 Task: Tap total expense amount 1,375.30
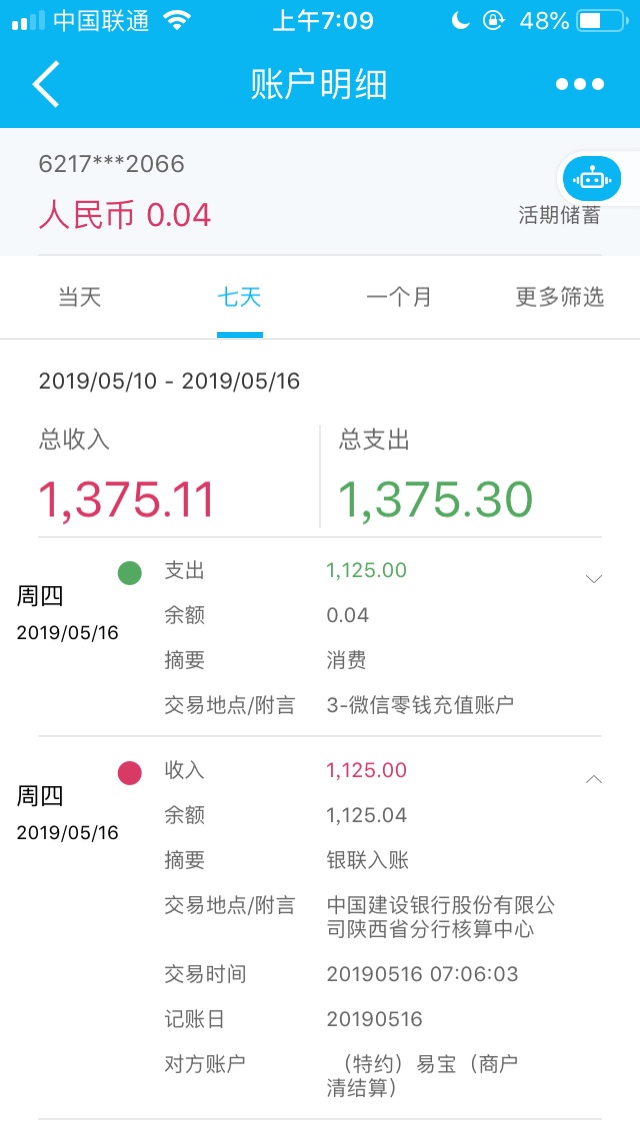(x=436, y=499)
